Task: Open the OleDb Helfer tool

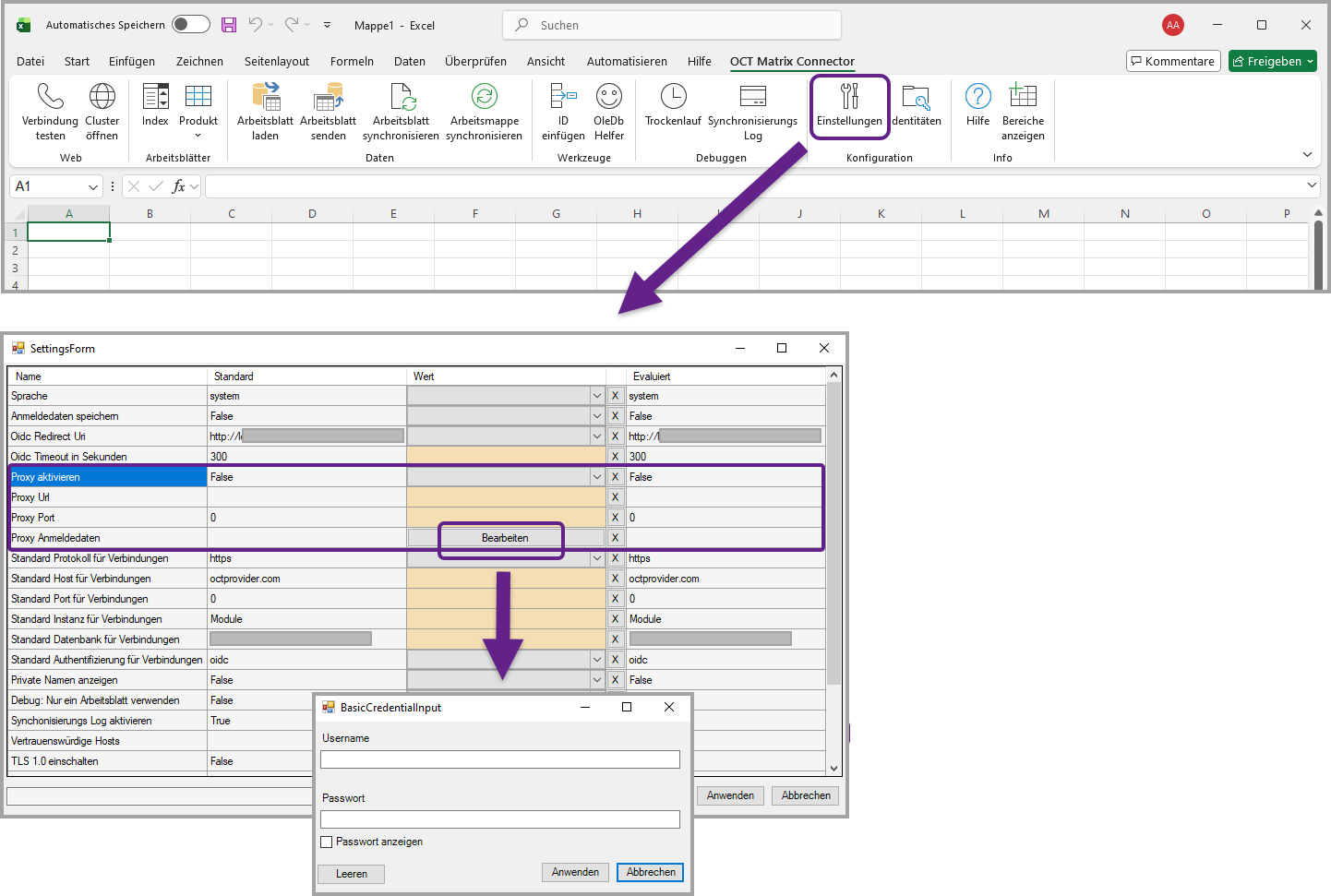Action: [x=608, y=97]
